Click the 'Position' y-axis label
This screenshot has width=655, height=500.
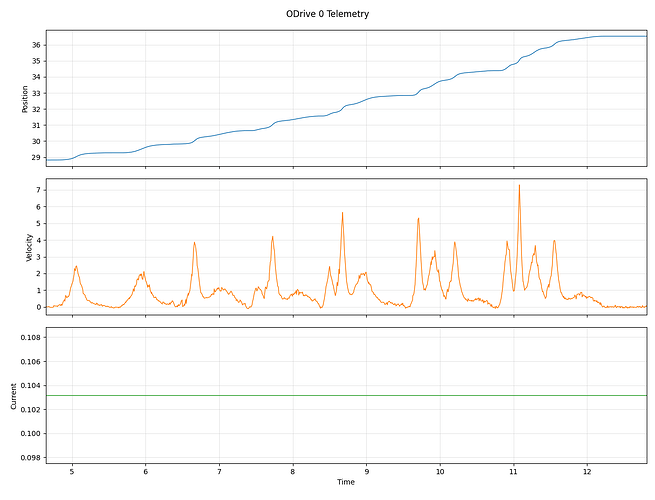click(25, 99)
